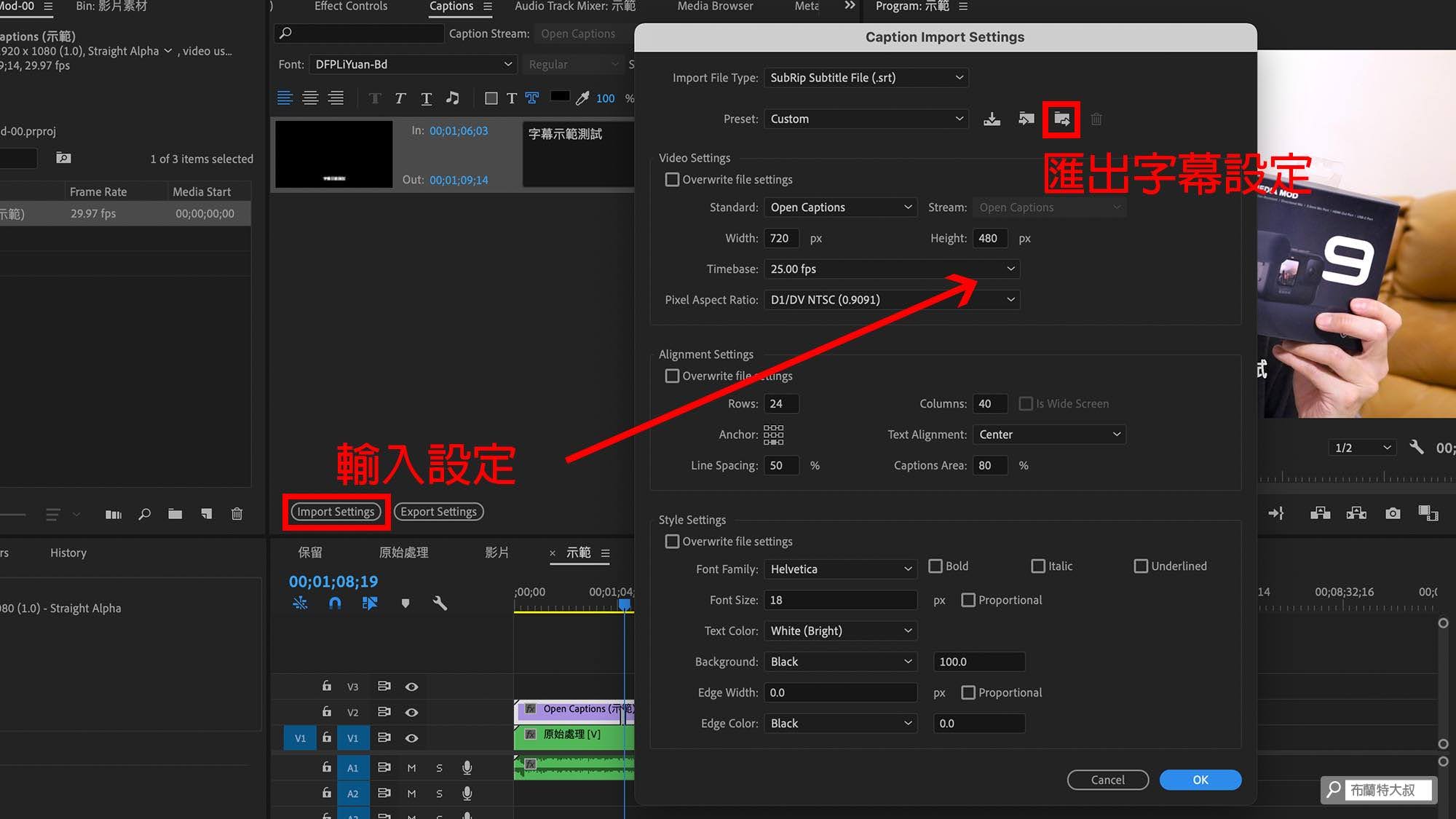
Task: Click the musical notes caption icon
Action: click(x=452, y=98)
